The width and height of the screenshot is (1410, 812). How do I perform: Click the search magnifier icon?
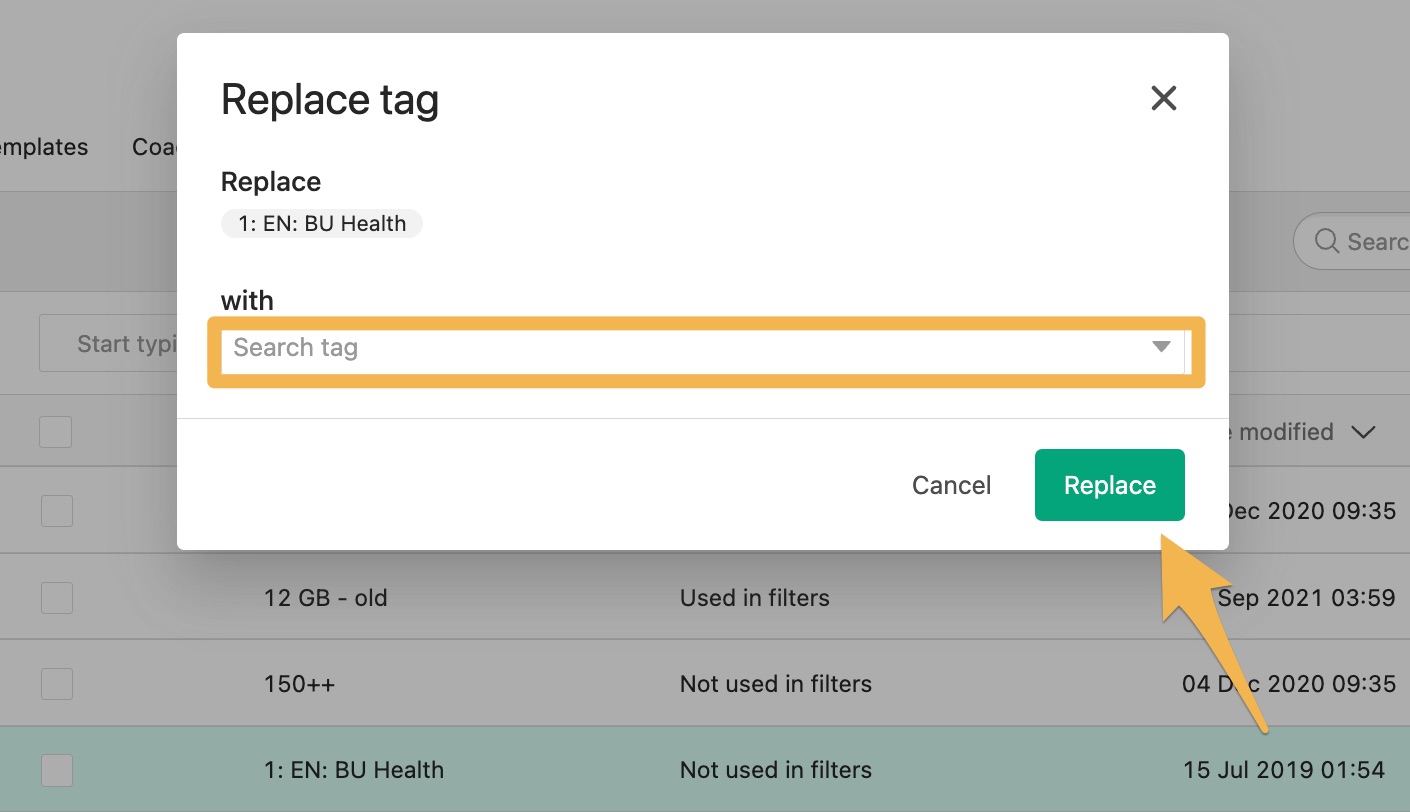[x=1326, y=241]
